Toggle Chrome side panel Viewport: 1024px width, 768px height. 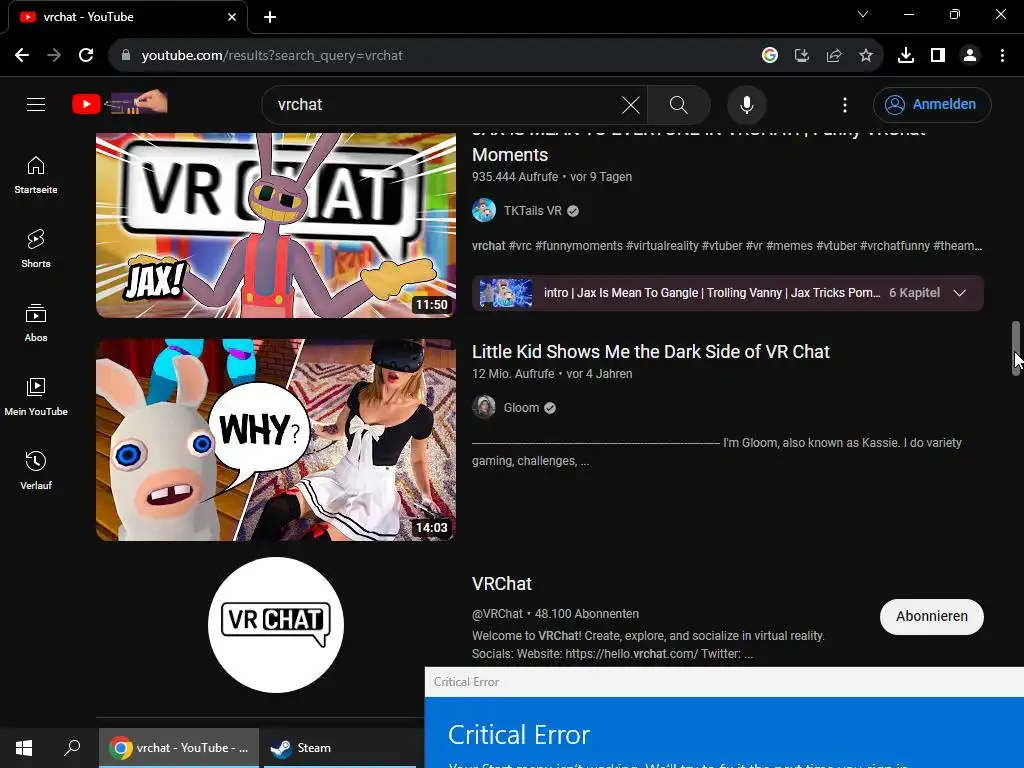point(938,56)
